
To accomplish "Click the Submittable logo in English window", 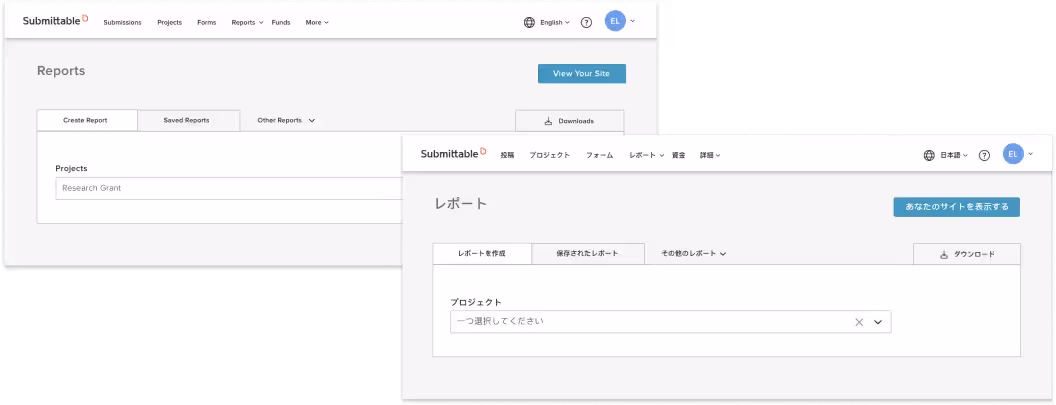I will point(56,21).
